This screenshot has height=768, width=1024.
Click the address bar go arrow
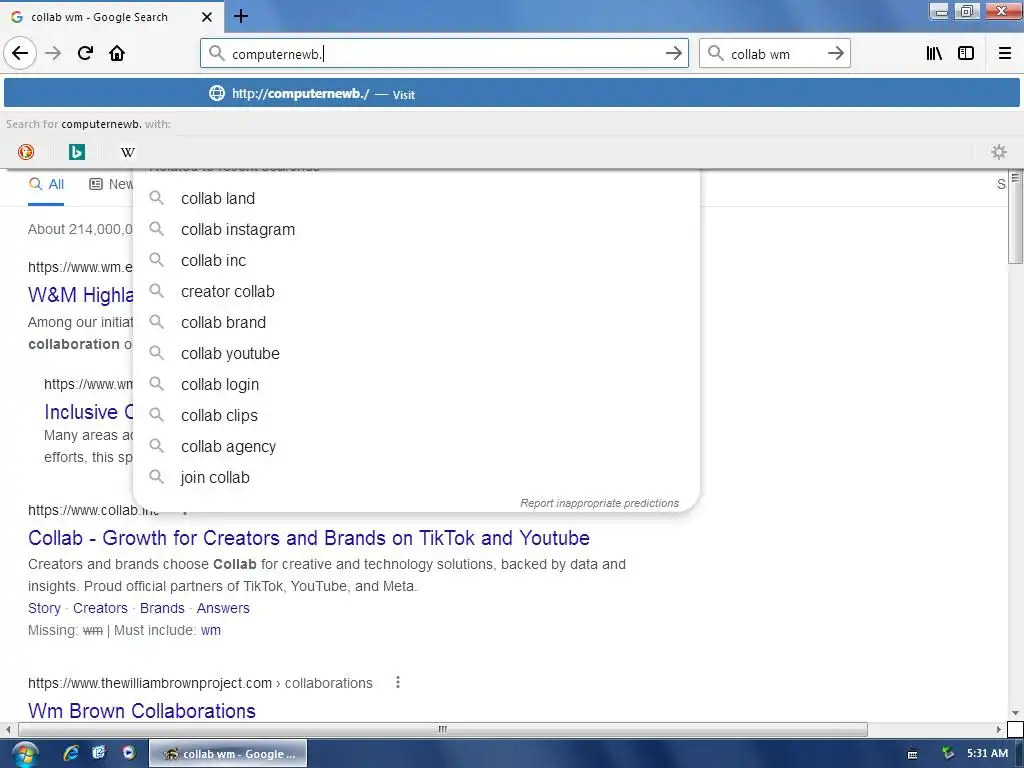click(673, 53)
